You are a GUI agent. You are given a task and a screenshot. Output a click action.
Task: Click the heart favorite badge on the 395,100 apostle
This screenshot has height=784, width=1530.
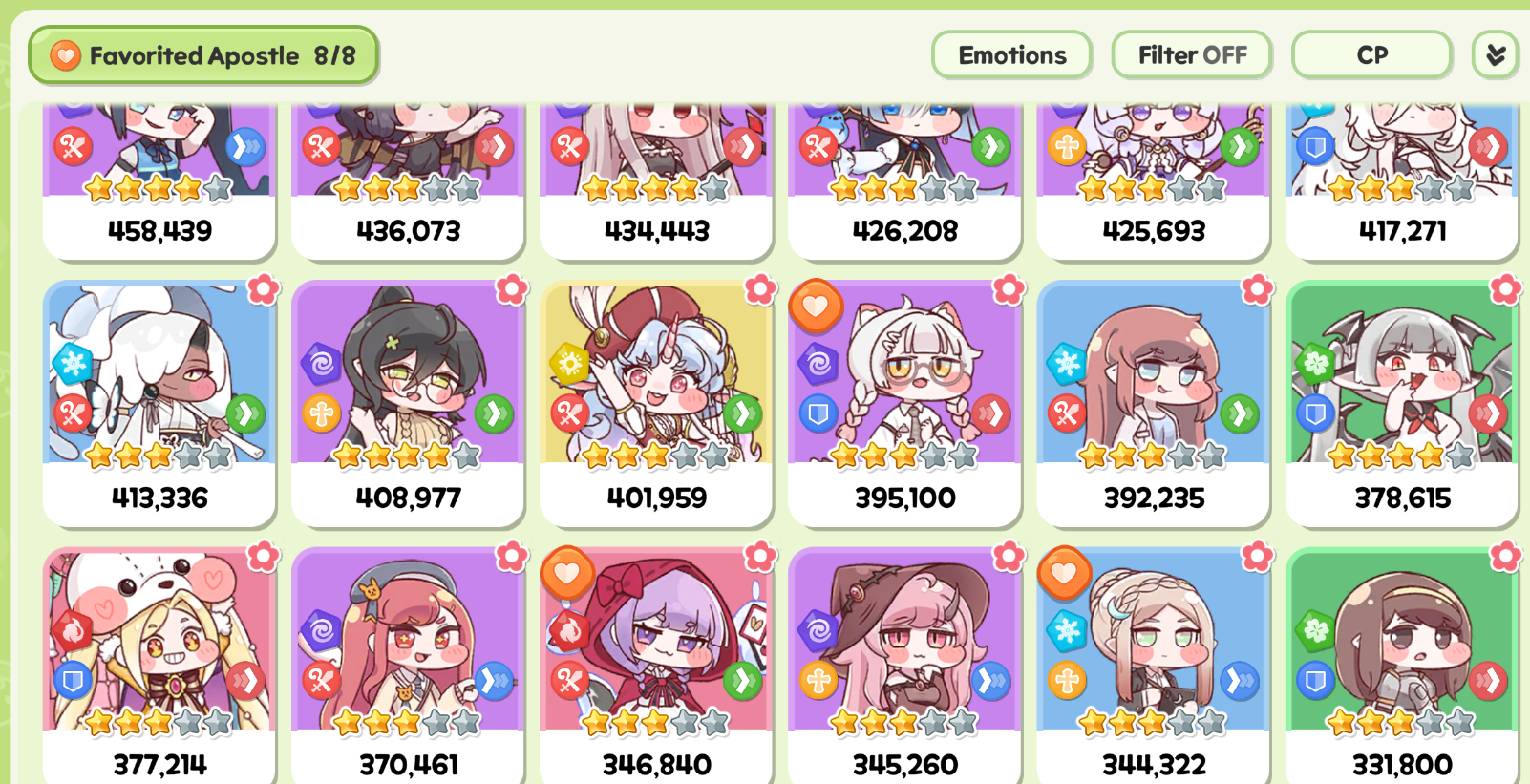click(815, 306)
